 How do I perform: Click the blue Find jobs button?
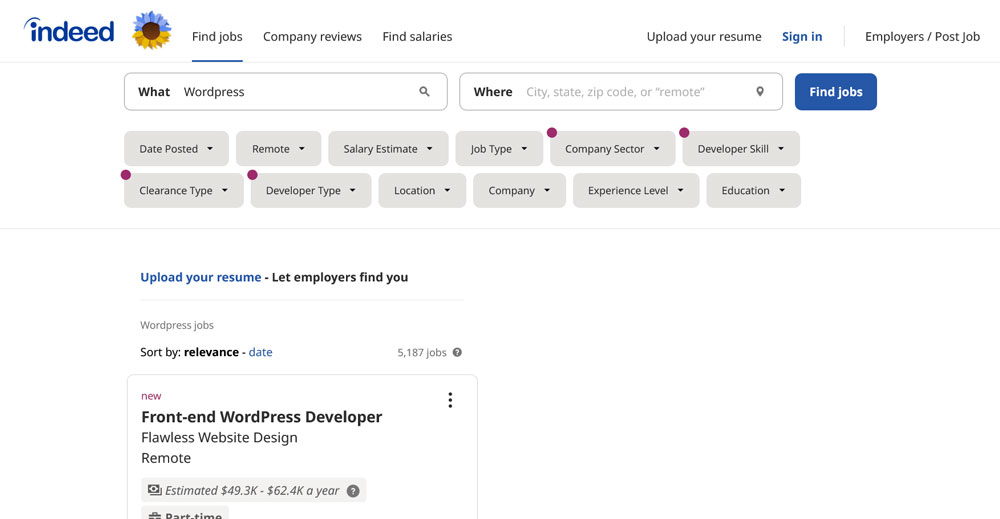pyautogui.click(x=835, y=92)
